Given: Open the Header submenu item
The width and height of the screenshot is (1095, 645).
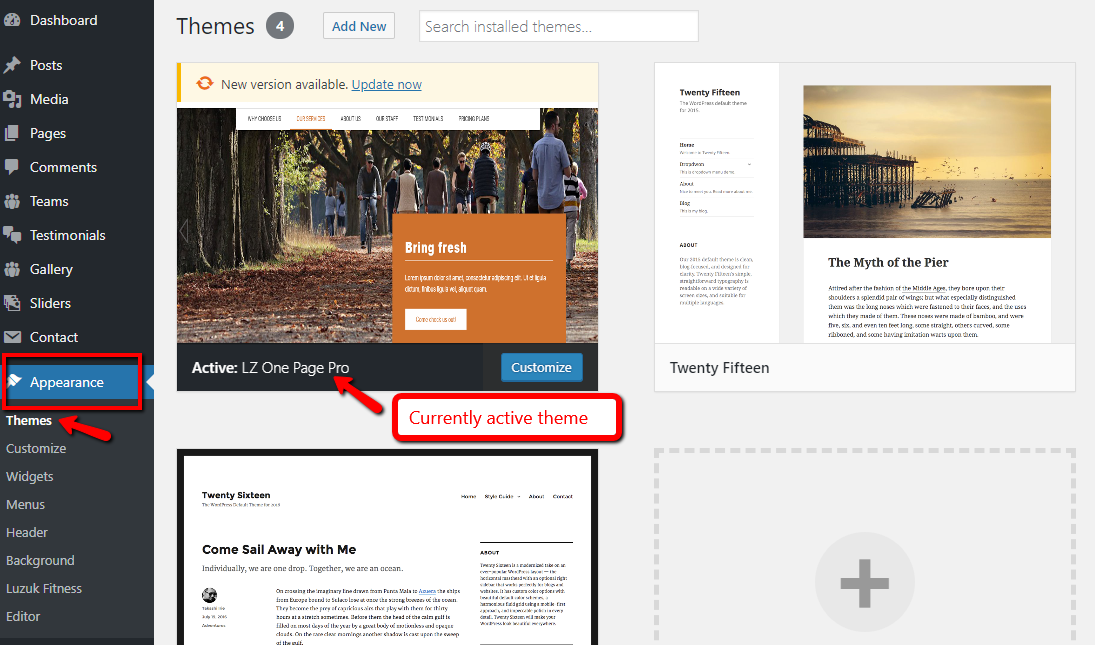Looking at the screenshot, I should (27, 532).
